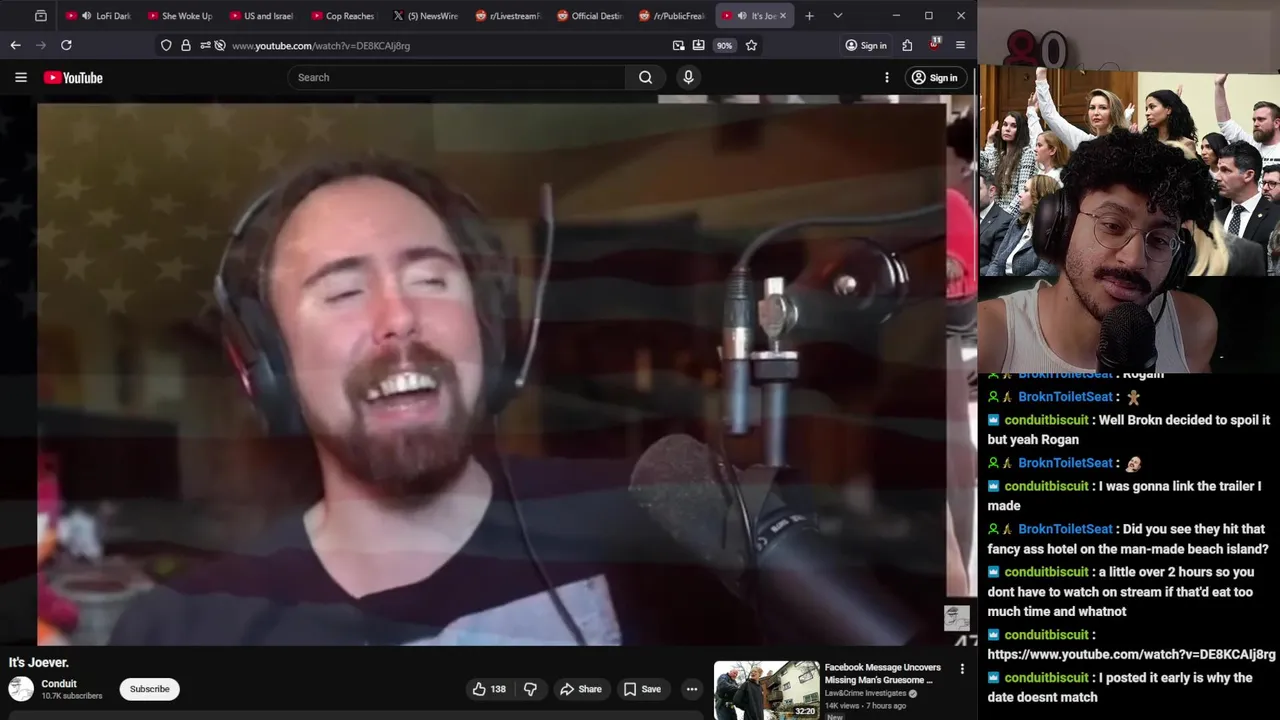Click conduitbiscuit name on trailer message
Image resolution: width=1280 pixels, height=720 pixels.
point(1046,486)
